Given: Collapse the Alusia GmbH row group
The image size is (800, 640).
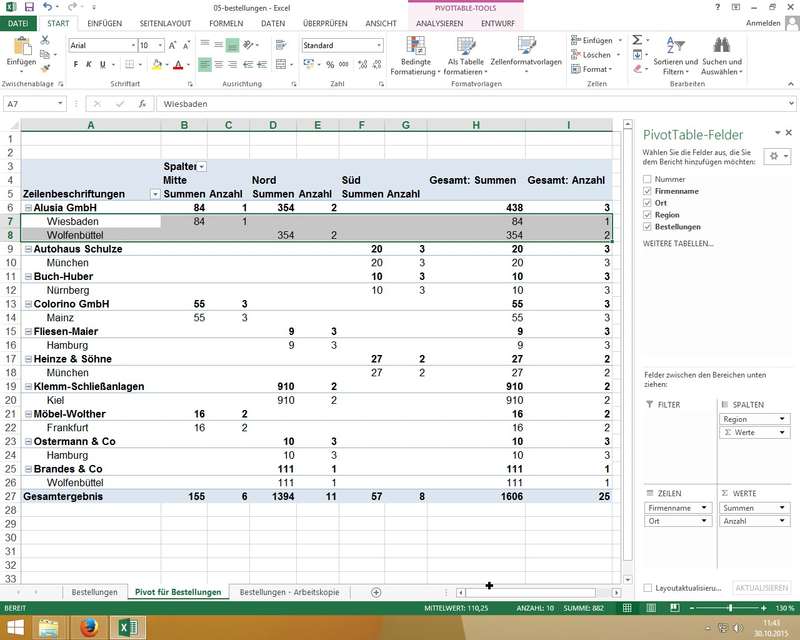Looking at the screenshot, I should tap(28, 207).
